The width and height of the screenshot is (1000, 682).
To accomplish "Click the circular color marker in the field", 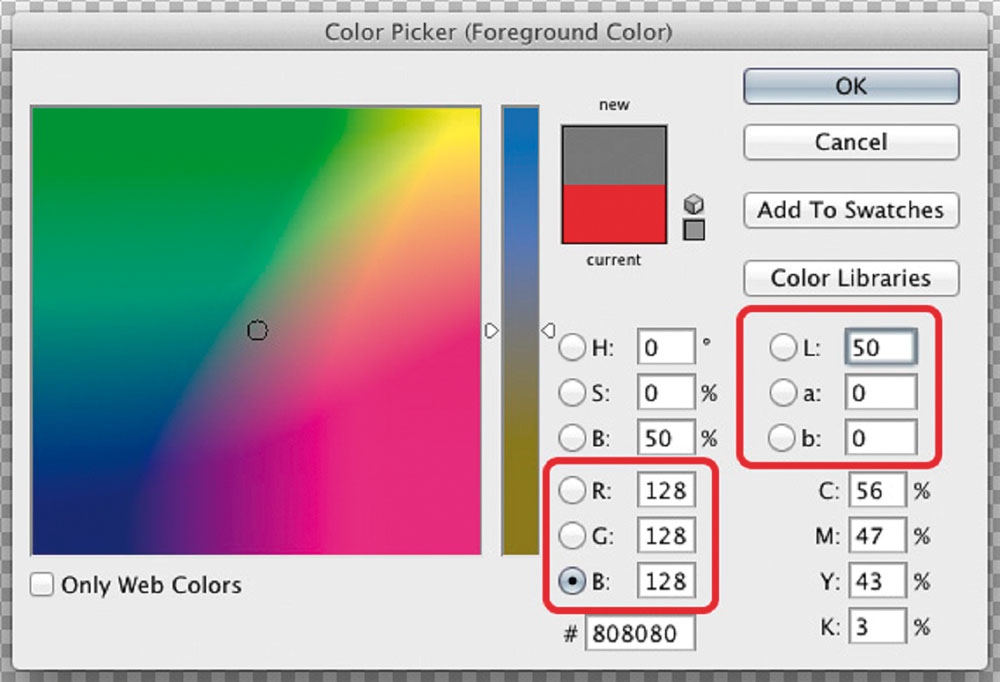I will click(257, 330).
